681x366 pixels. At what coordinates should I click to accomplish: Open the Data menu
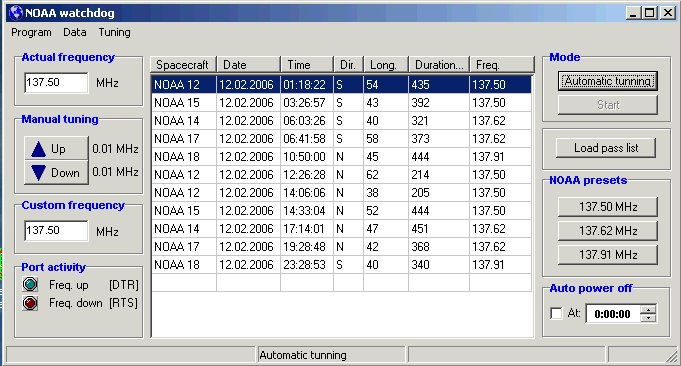click(x=75, y=32)
